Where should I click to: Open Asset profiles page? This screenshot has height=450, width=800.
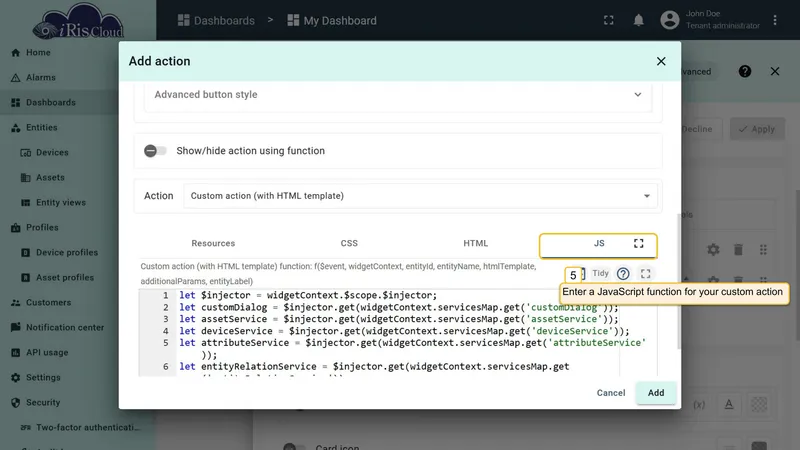tap(64, 278)
